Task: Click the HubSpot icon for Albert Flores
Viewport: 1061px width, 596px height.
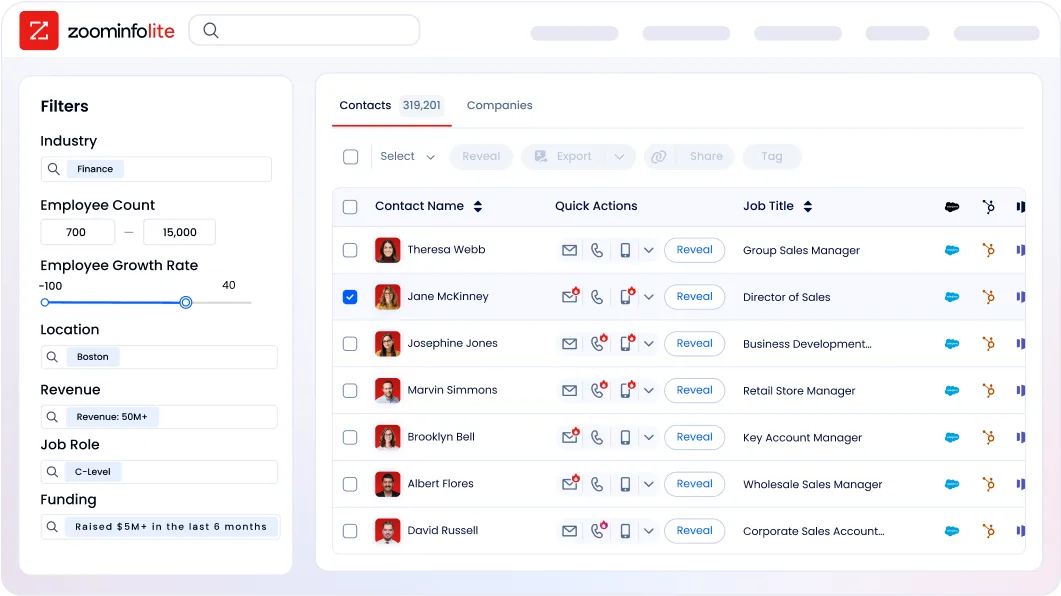Action: click(x=989, y=484)
